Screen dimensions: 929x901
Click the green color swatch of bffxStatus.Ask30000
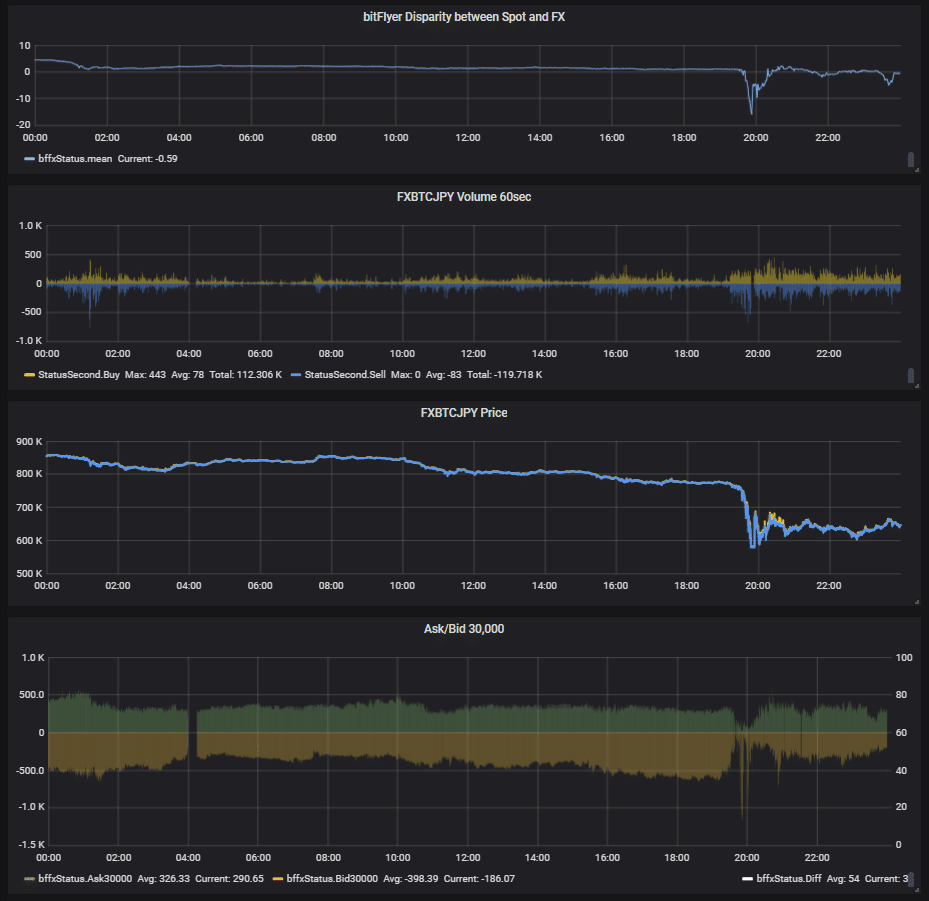point(30,878)
